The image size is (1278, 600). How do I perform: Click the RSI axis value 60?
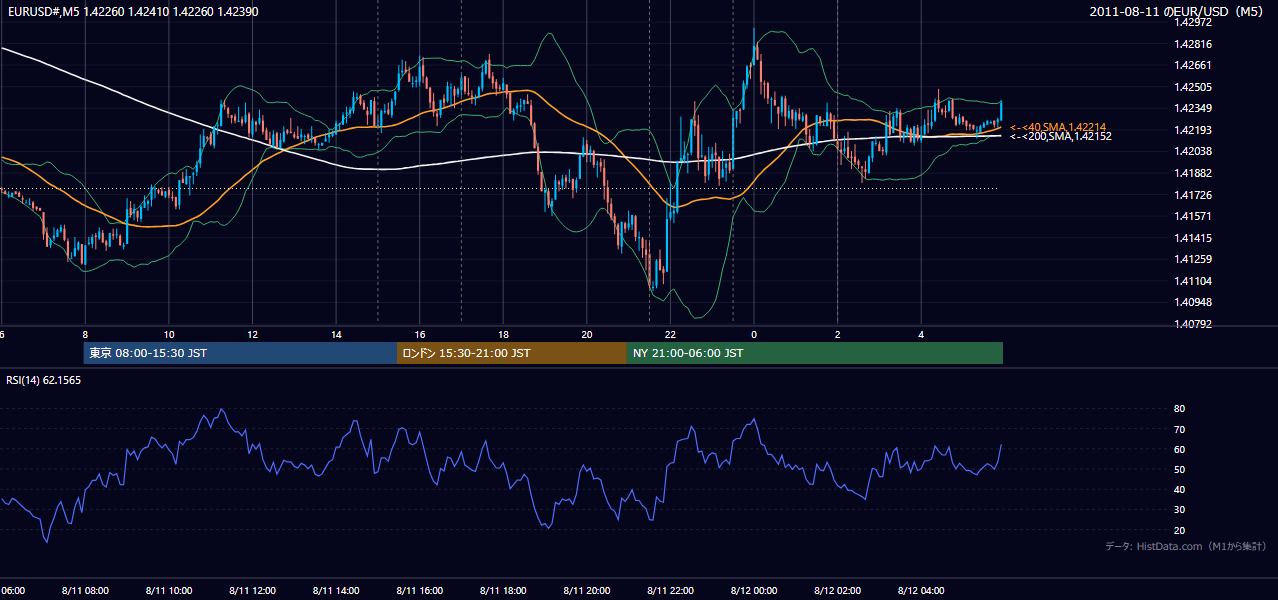1179,449
